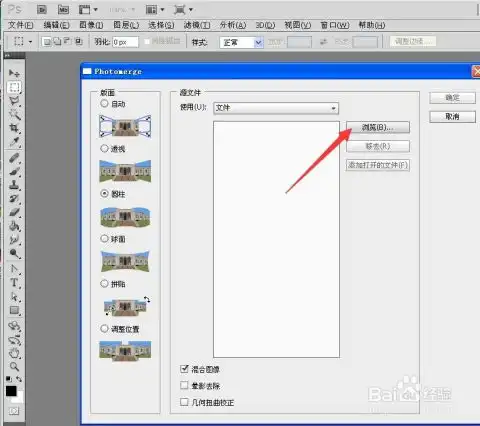
Task: Click the empty source files list box
Action: point(276,239)
